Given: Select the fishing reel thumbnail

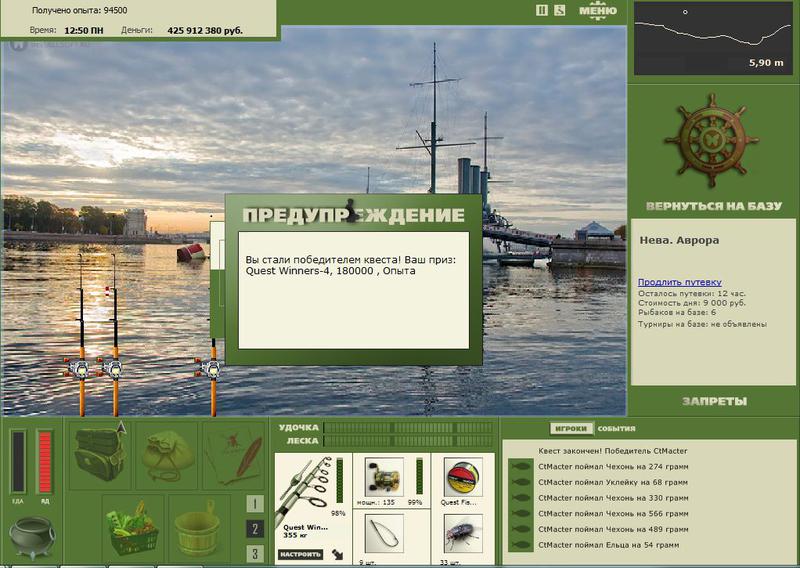Looking at the screenshot, I should pyautogui.click(x=384, y=477).
